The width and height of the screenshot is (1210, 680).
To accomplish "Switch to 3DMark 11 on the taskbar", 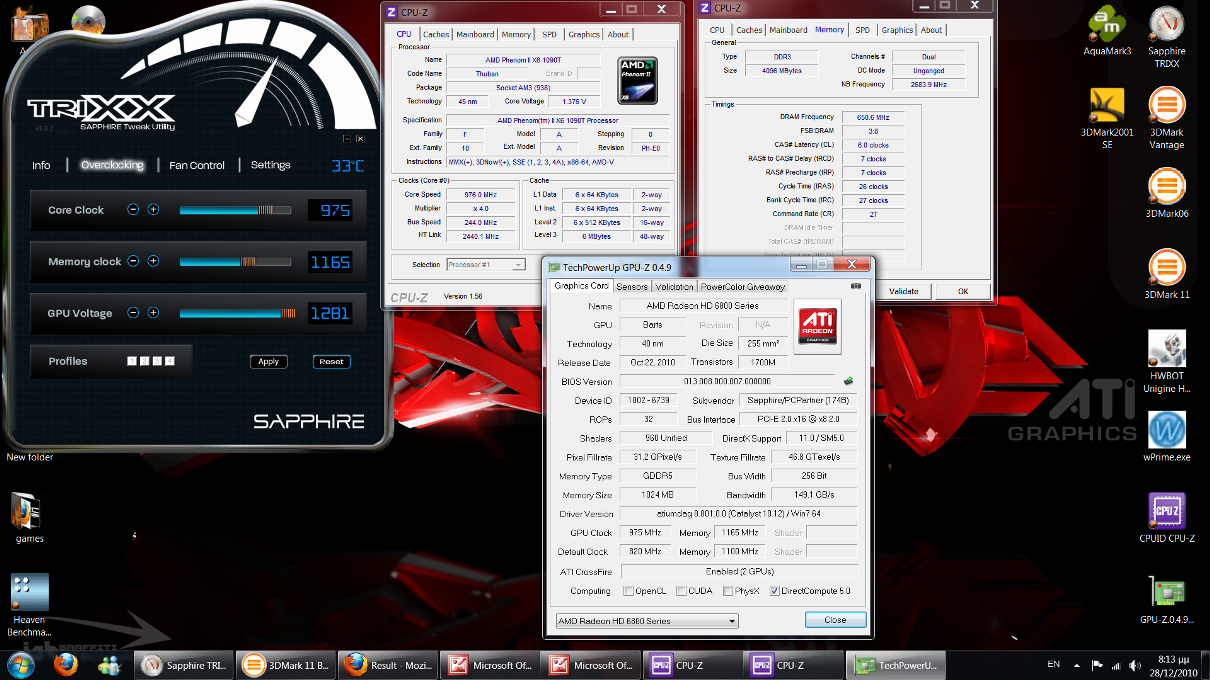I will coord(284,665).
